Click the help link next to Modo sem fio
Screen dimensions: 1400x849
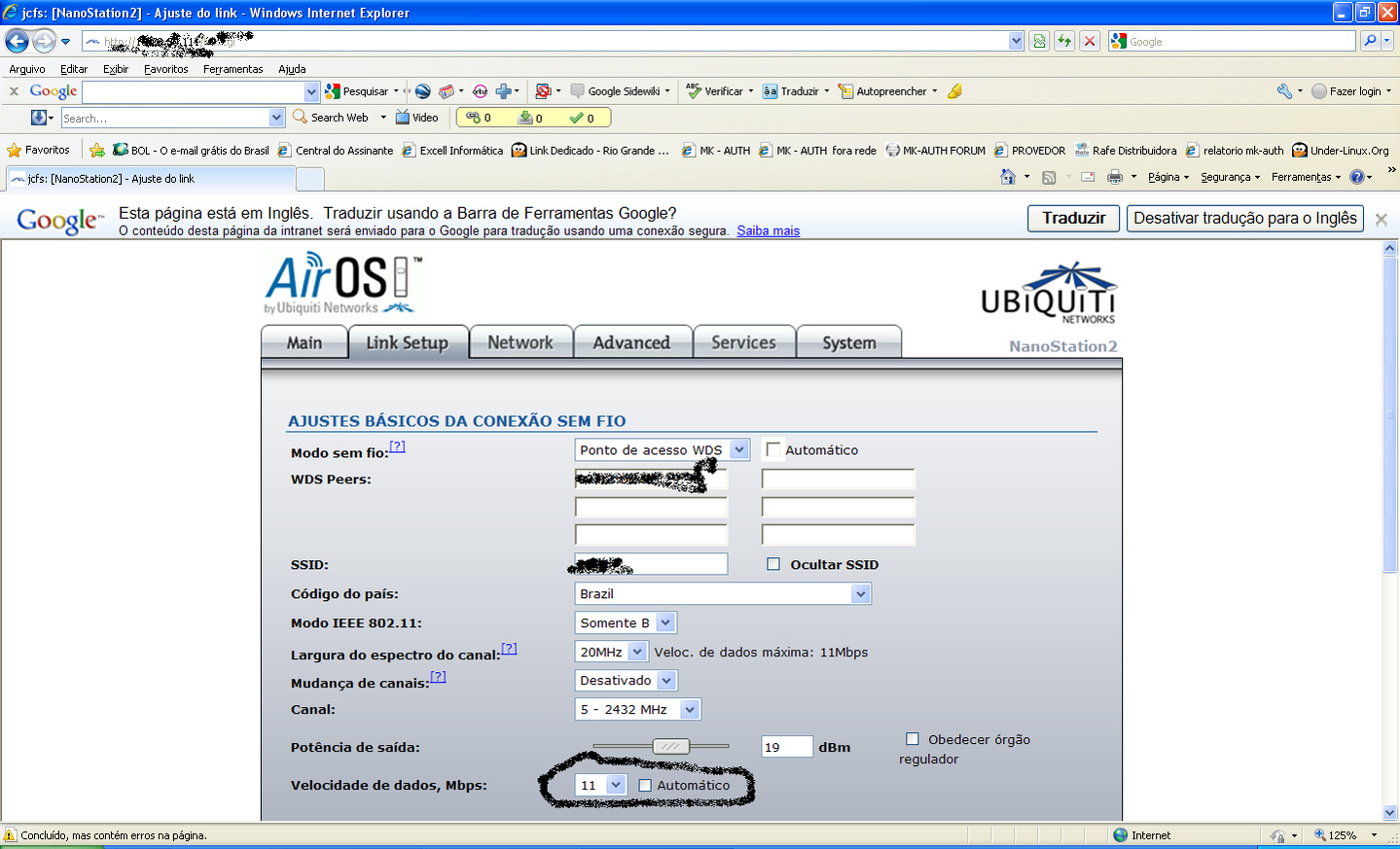397,446
